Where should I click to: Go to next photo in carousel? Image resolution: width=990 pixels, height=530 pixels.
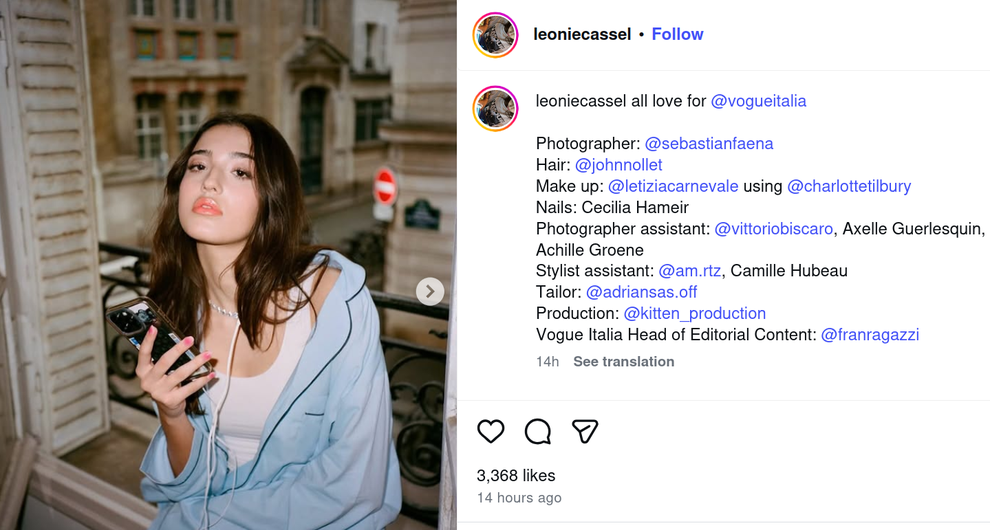[x=429, y=291]
